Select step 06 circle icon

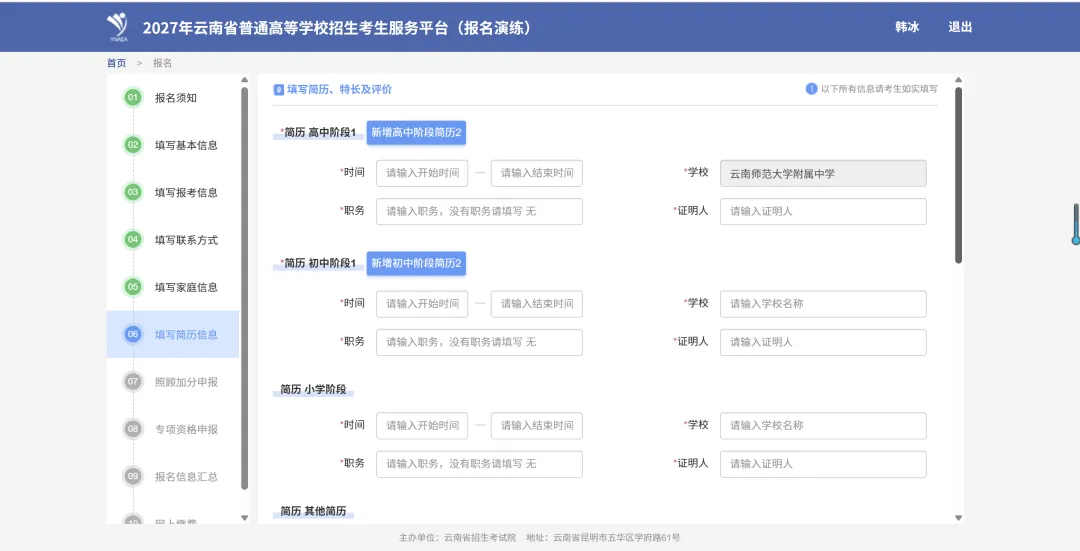click(x=133, y=334)
